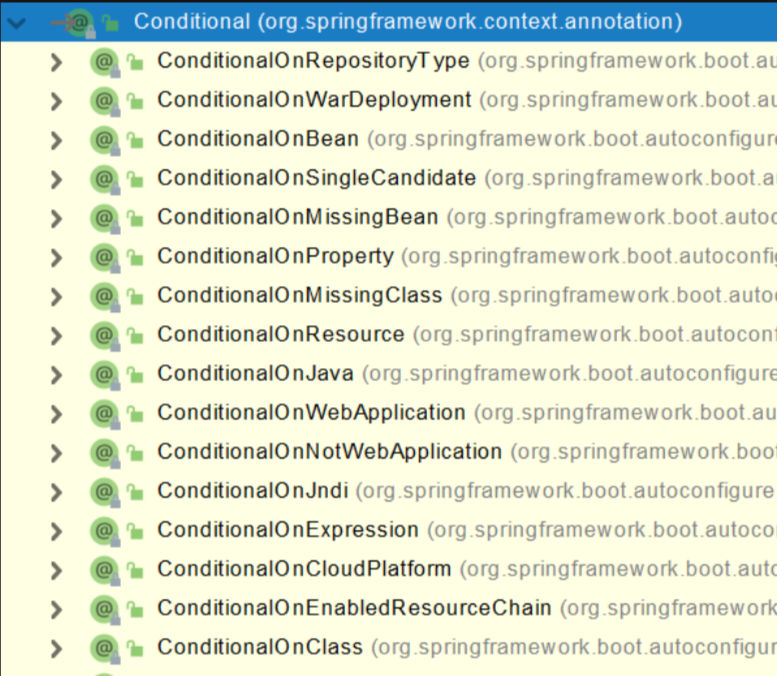
Task: Expand ConditionalOnJava node
Action: coord(56,376)
